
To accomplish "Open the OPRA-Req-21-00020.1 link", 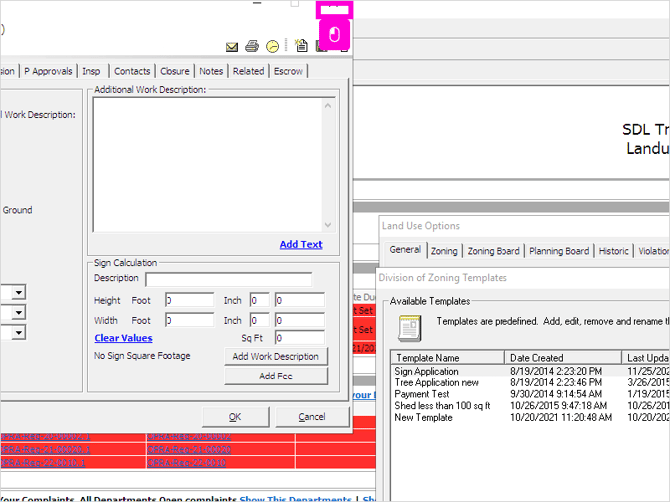I will pyautogui.click(x=43, y=449).
